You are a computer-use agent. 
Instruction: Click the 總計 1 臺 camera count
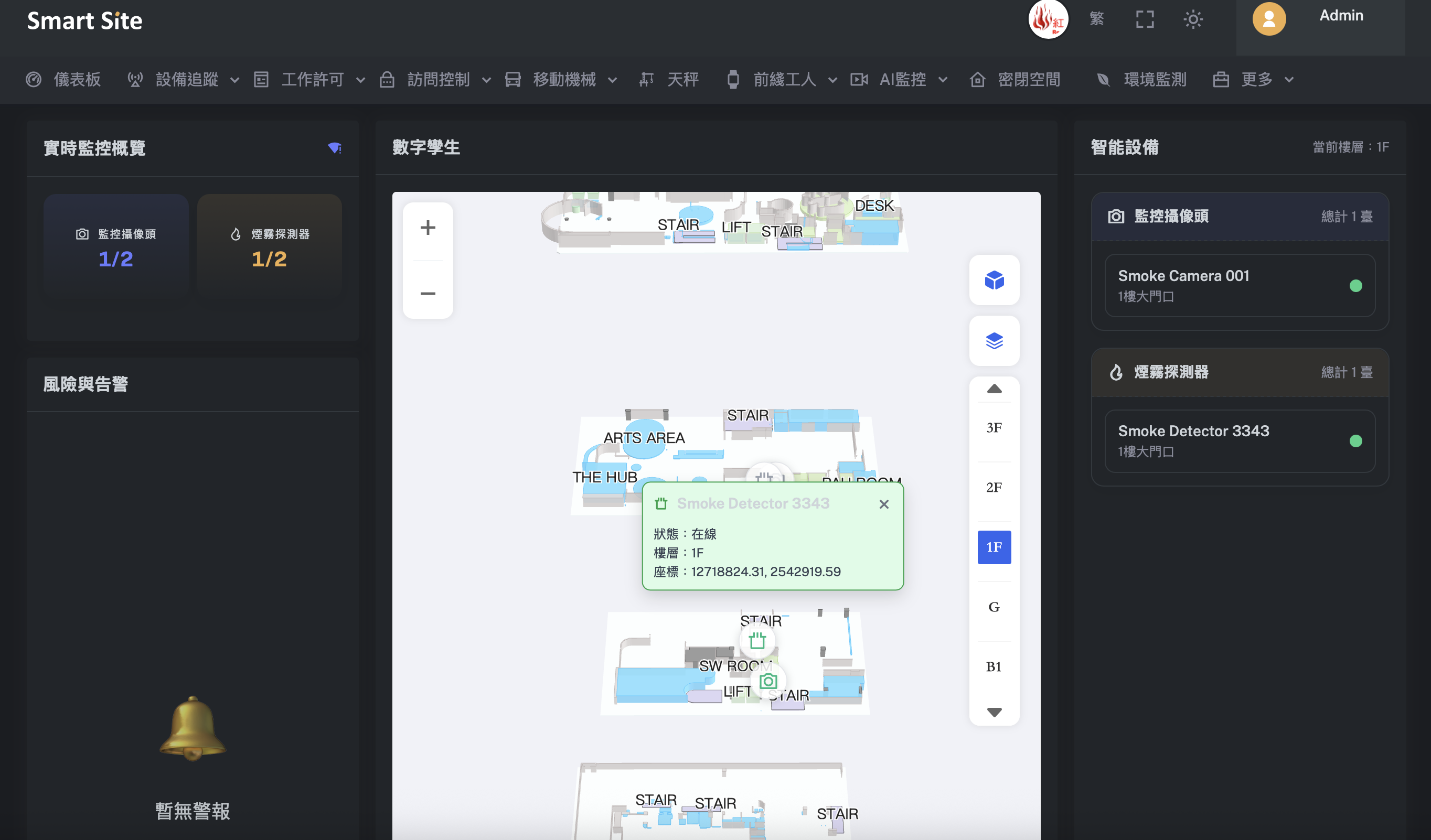[x=1347, y=217]
